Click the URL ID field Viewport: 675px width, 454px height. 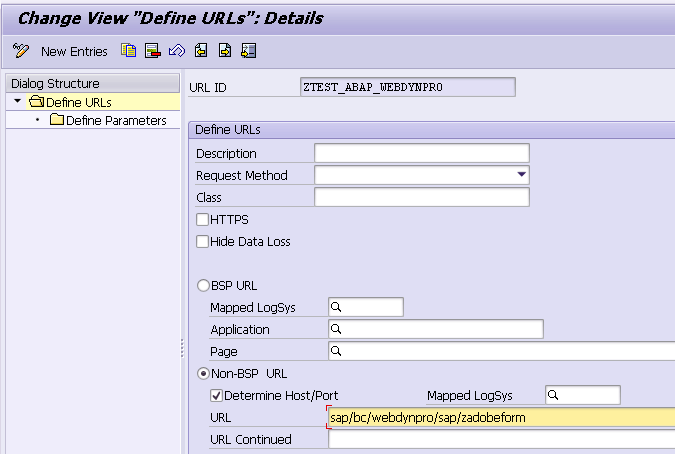point(407,87)
